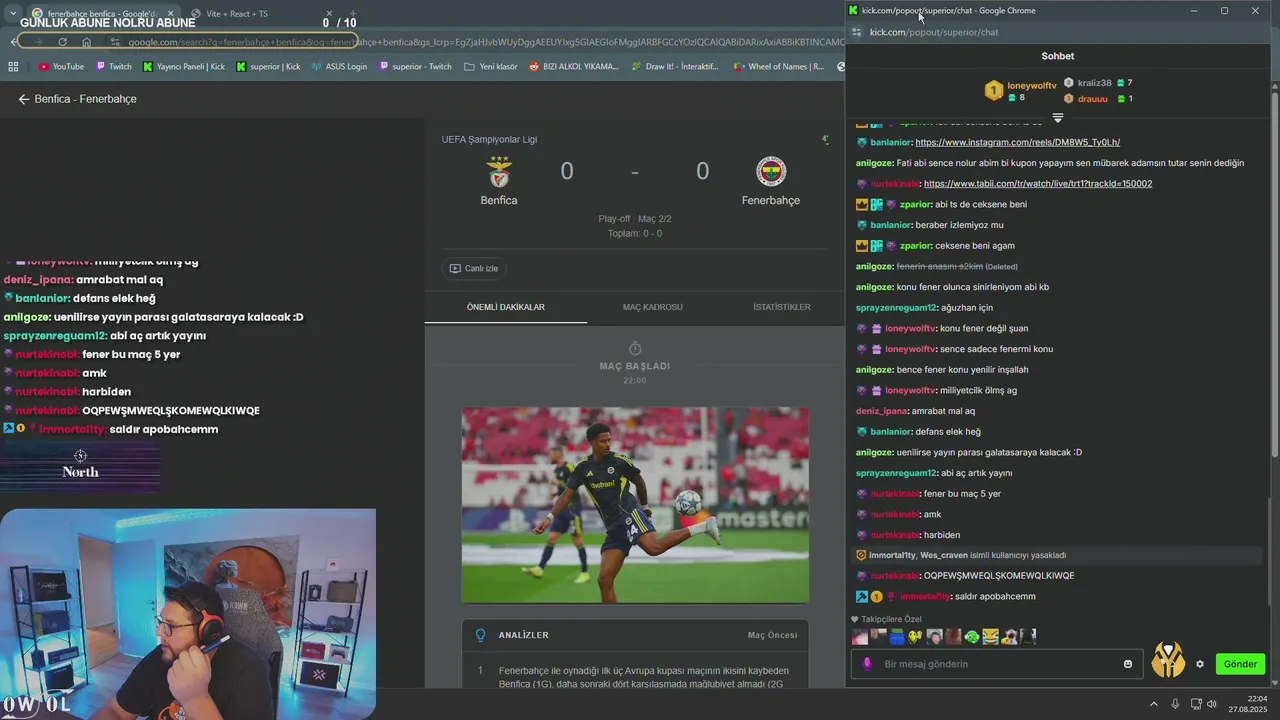
Task: Open the emoji picker in chat input
Action: pos(1128,664)
